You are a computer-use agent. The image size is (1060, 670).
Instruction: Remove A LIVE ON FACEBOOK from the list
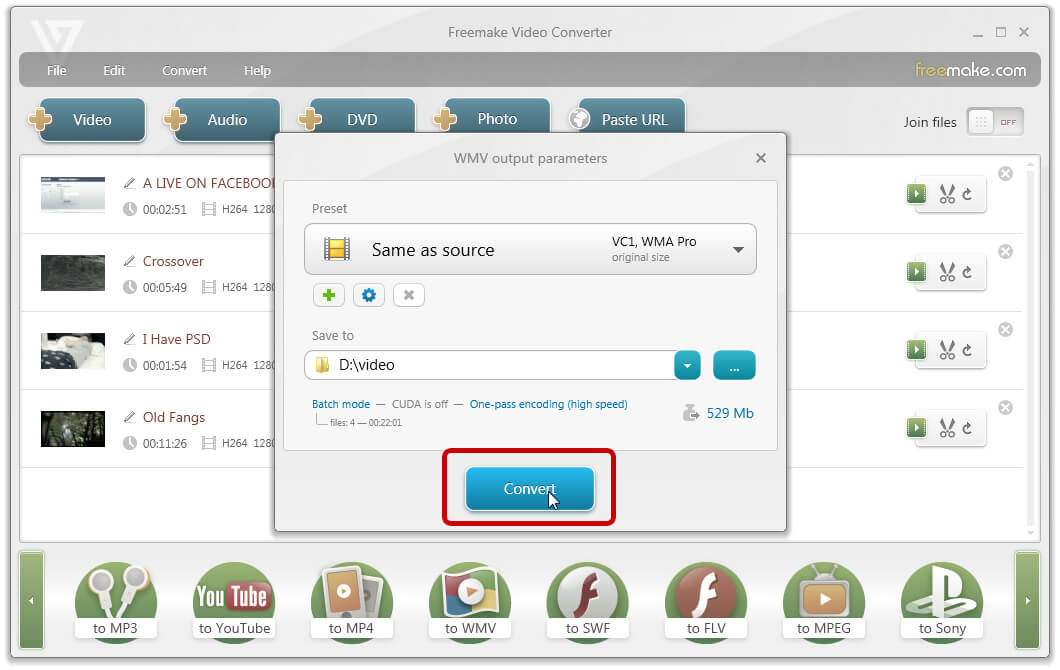(x=1006, y=174)
